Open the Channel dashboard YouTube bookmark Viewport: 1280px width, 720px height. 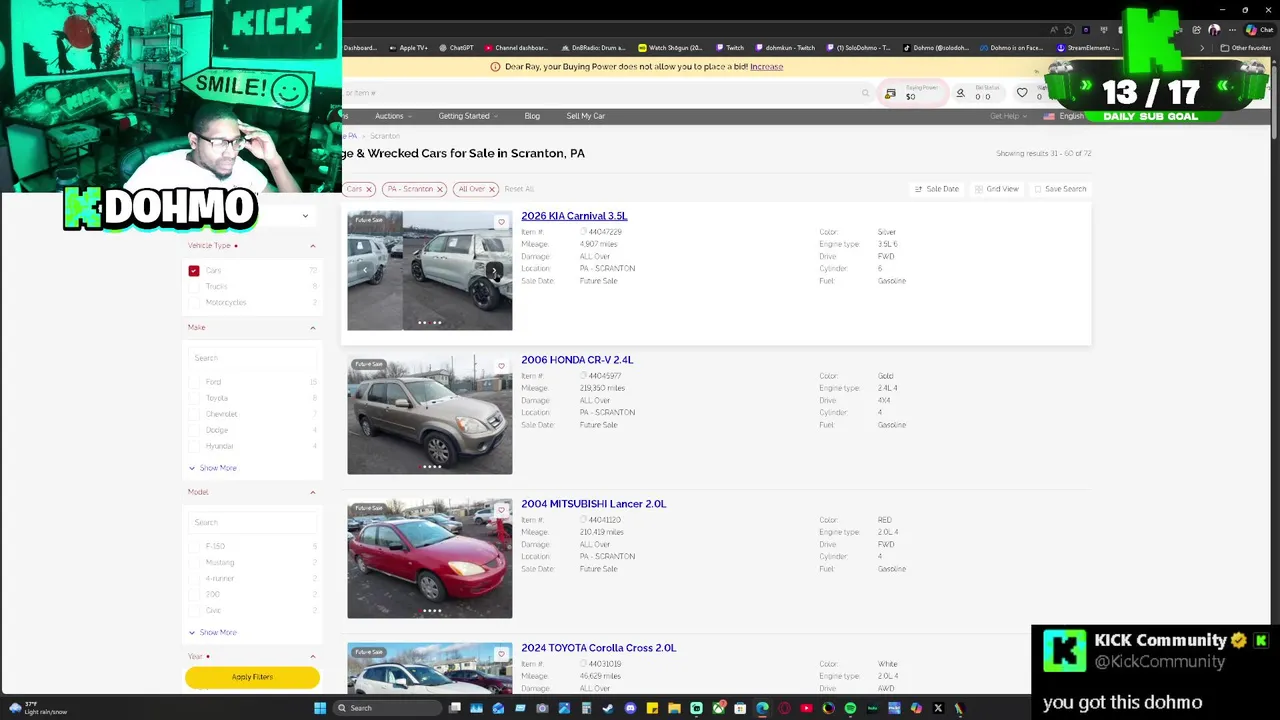[x=515, y=48]
